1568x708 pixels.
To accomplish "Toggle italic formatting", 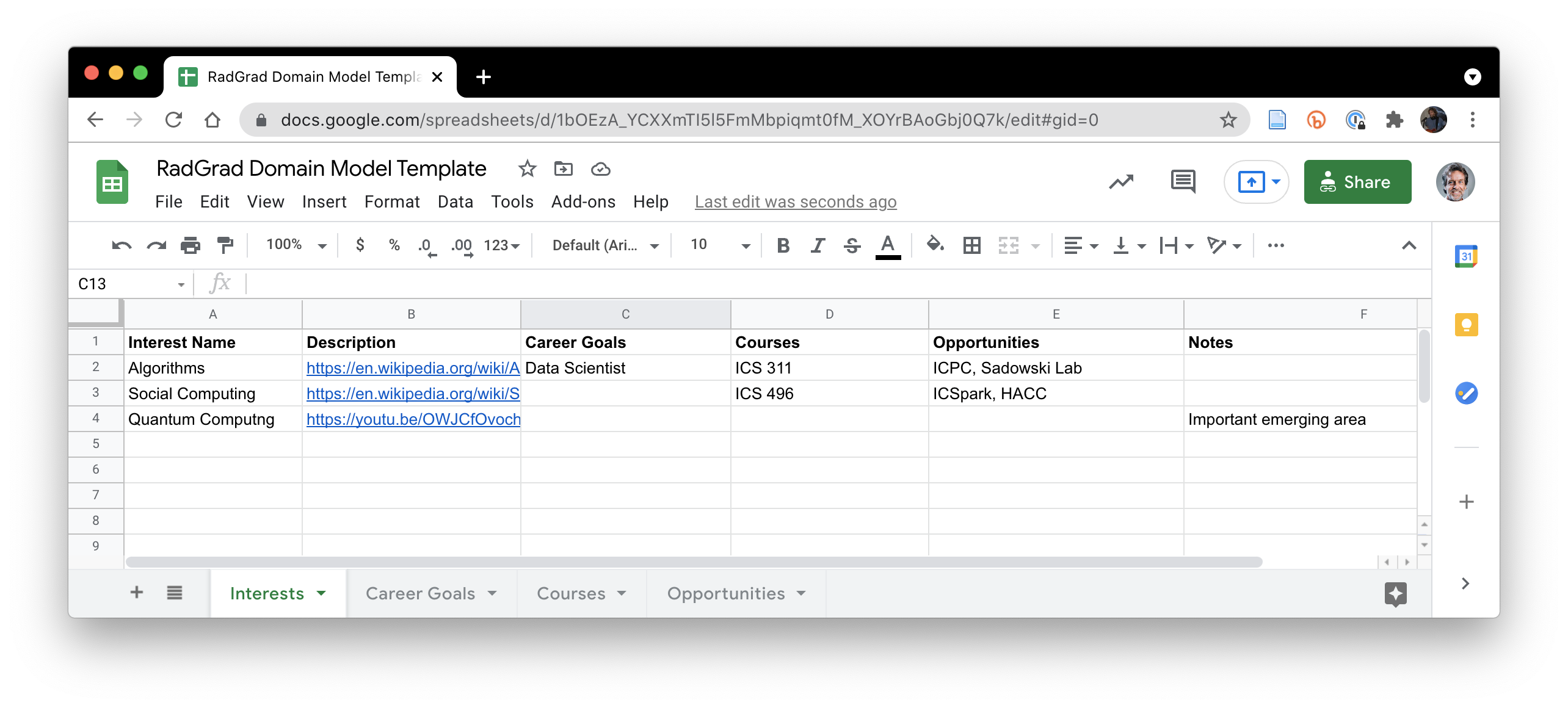I will pyautogui.click(x=818, y=245).
